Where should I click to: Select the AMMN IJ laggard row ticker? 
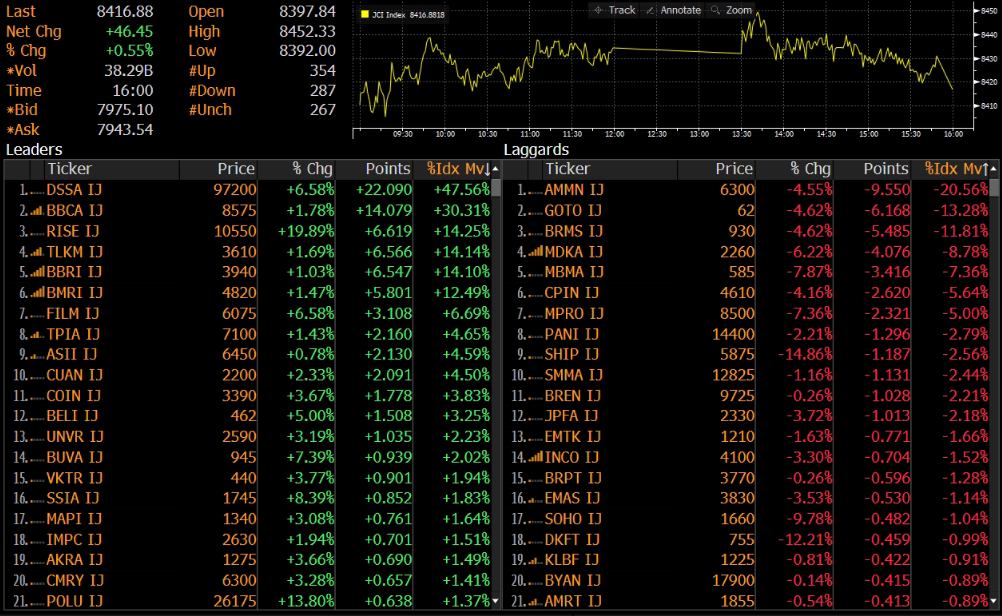(x=573, y=190)
